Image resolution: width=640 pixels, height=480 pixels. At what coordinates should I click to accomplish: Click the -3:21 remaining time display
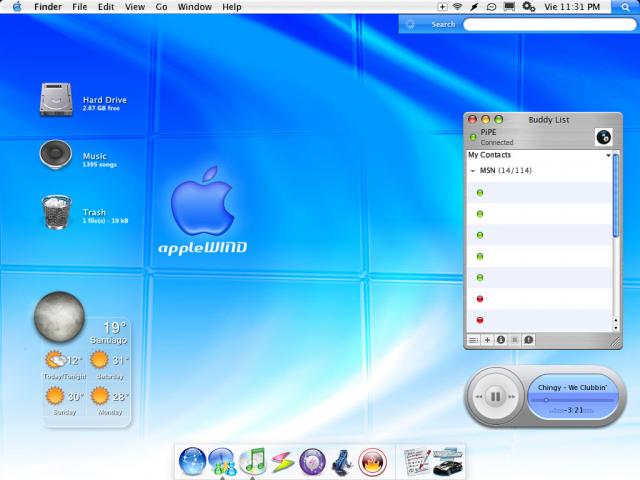point(573,410)
